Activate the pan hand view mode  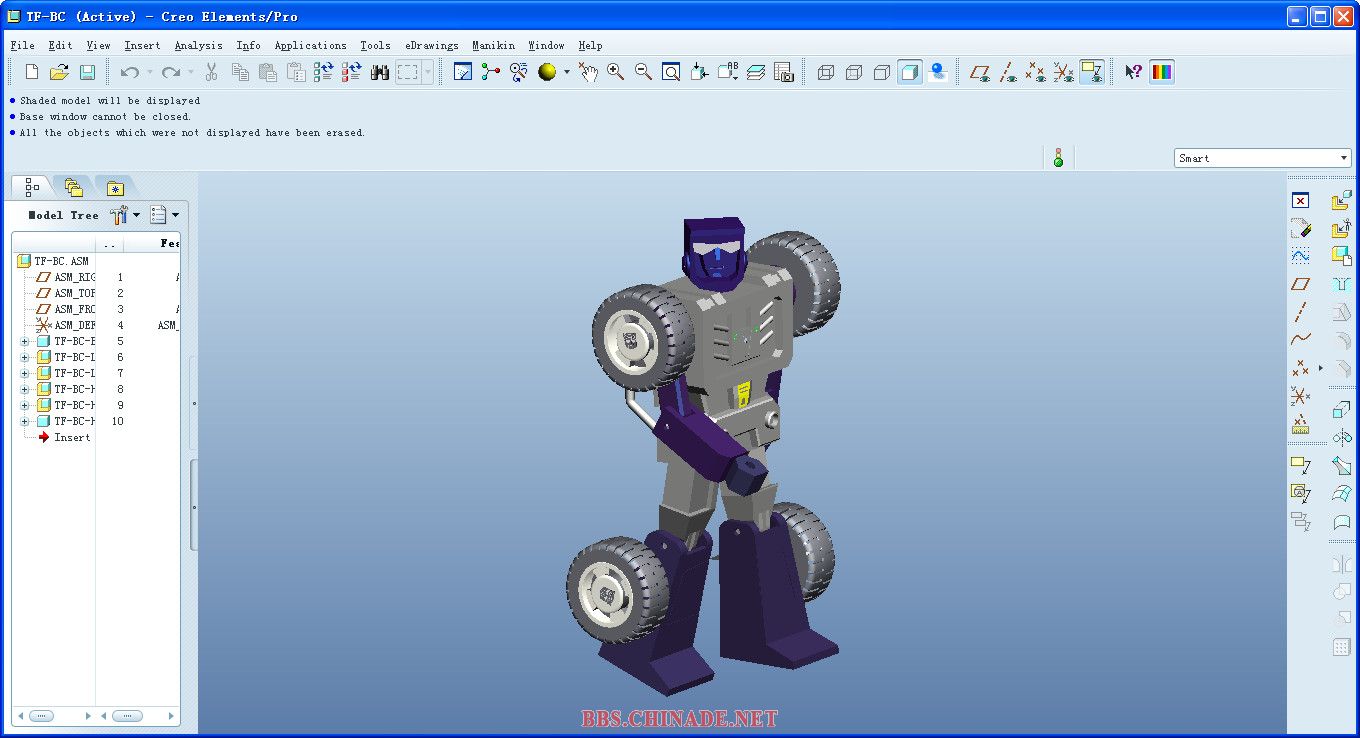pos(588,72)
